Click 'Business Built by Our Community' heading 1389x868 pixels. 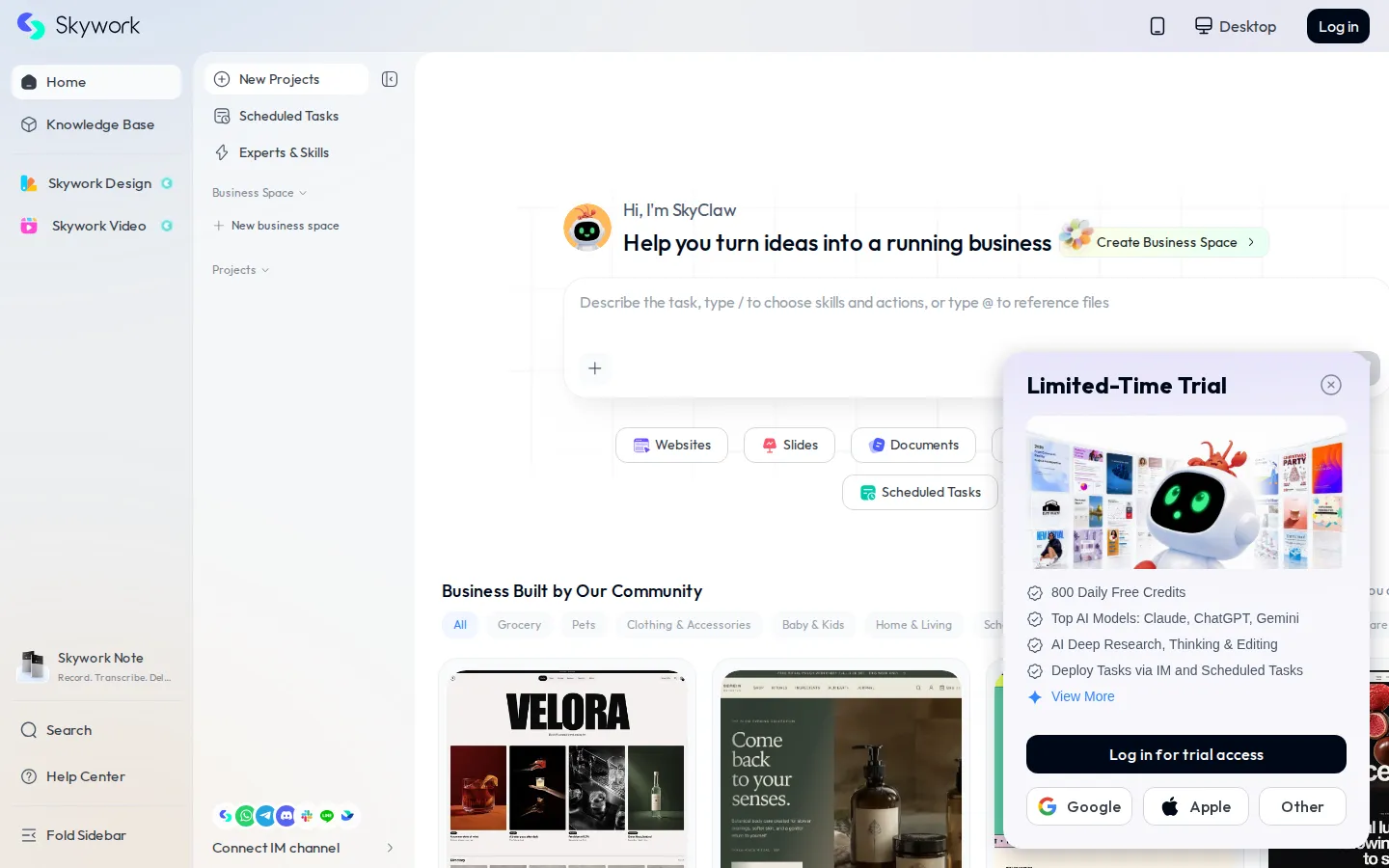point(572,591)
